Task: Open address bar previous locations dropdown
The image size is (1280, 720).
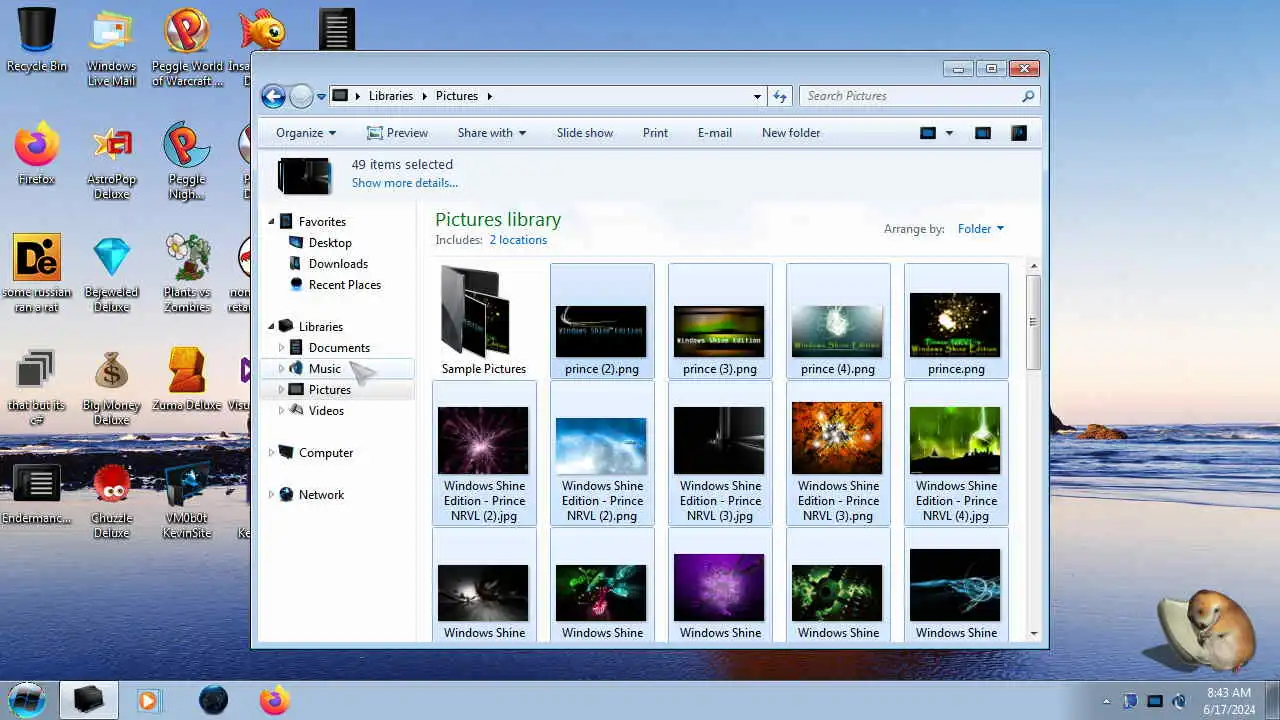Action: 757,96
